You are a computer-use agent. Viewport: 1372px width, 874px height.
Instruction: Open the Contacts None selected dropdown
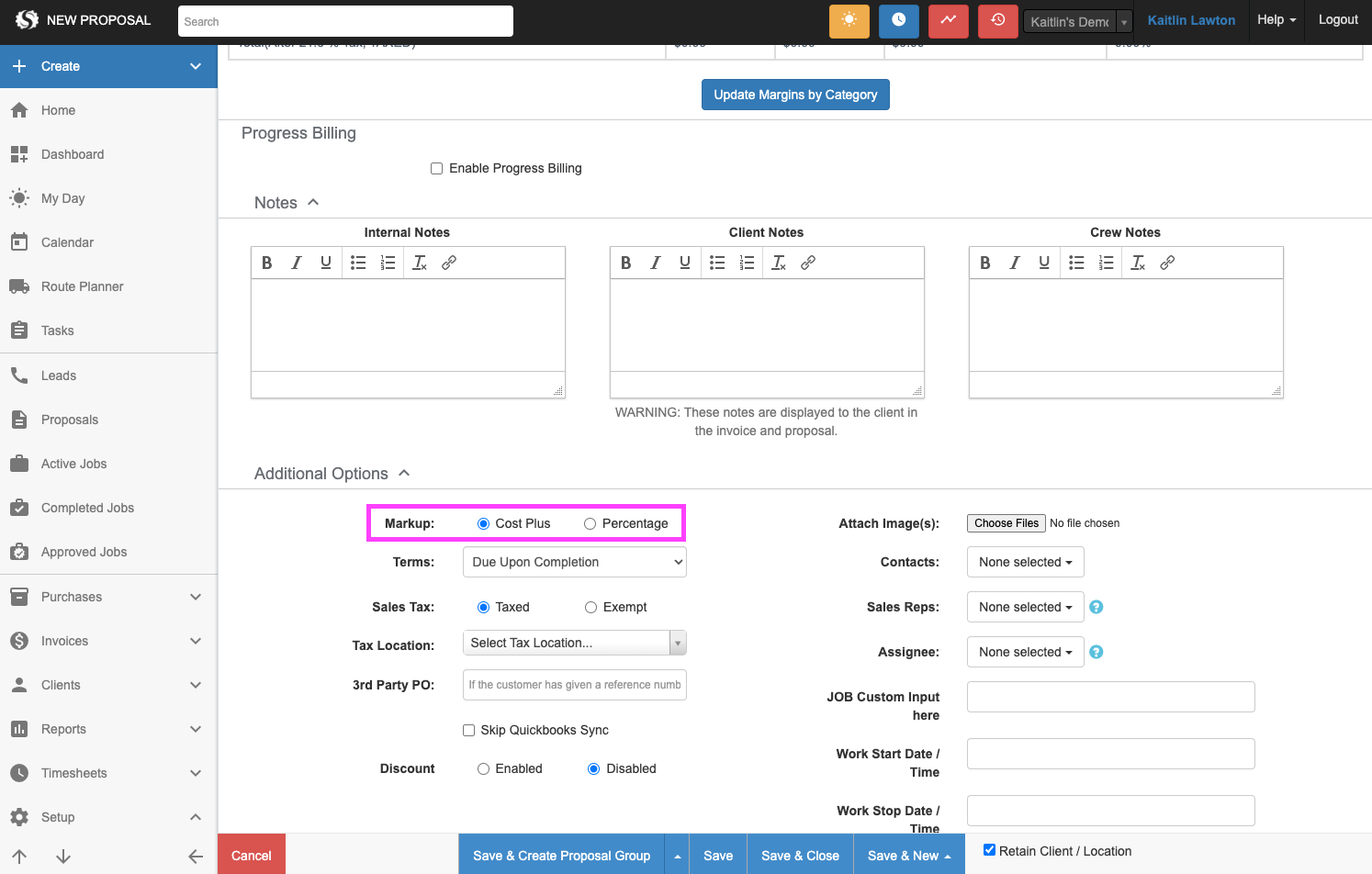[x=1025, y=562]
